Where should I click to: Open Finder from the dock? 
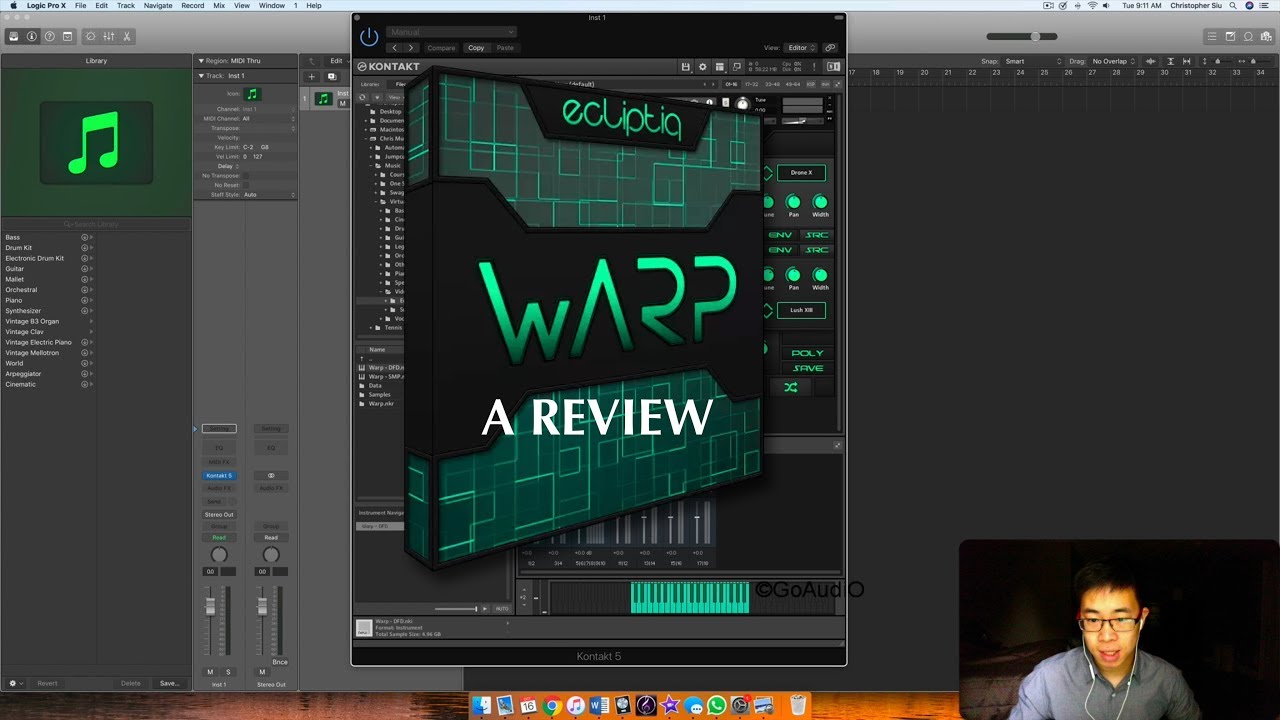click(x=481, y=706)
